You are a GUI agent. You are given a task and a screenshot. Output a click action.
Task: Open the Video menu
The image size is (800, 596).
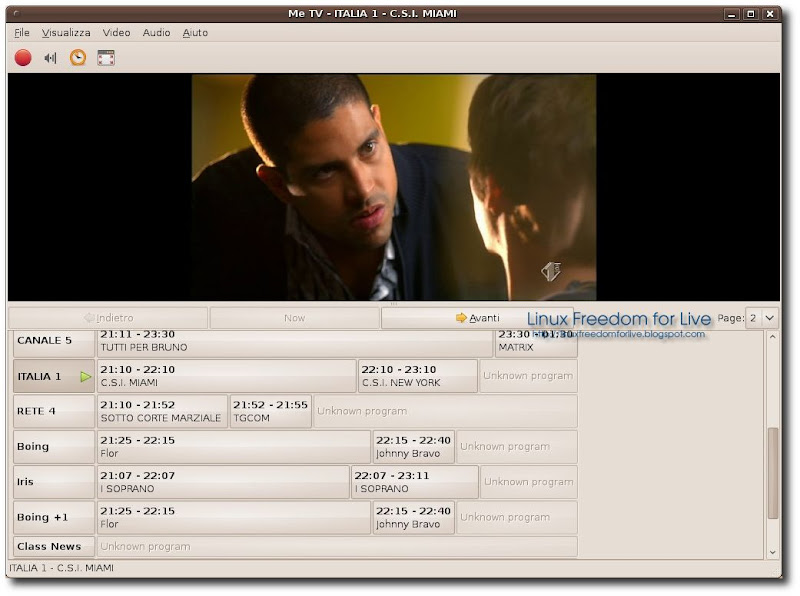pos(116,33)
